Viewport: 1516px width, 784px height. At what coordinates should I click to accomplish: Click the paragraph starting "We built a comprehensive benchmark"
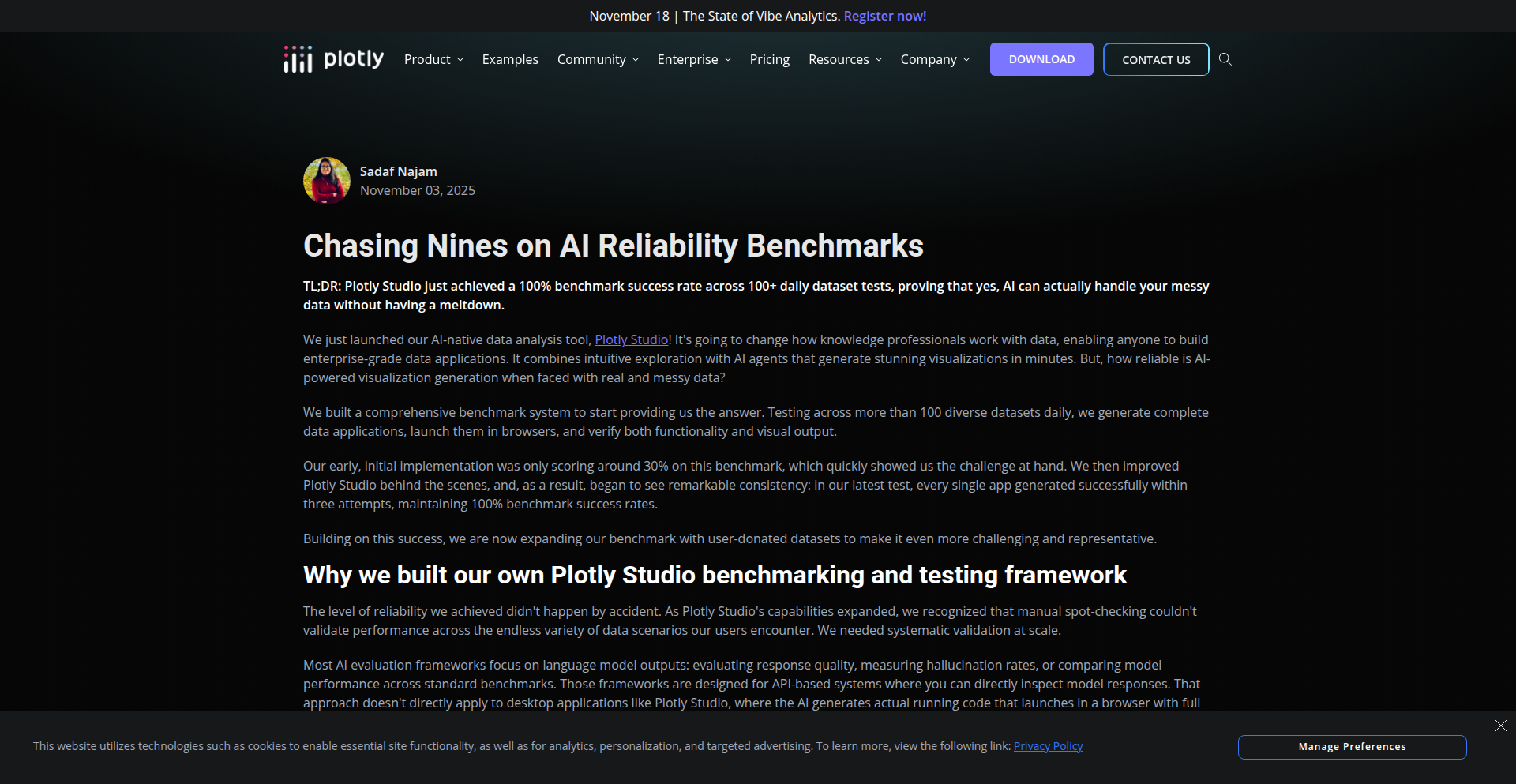click(756, 422)
